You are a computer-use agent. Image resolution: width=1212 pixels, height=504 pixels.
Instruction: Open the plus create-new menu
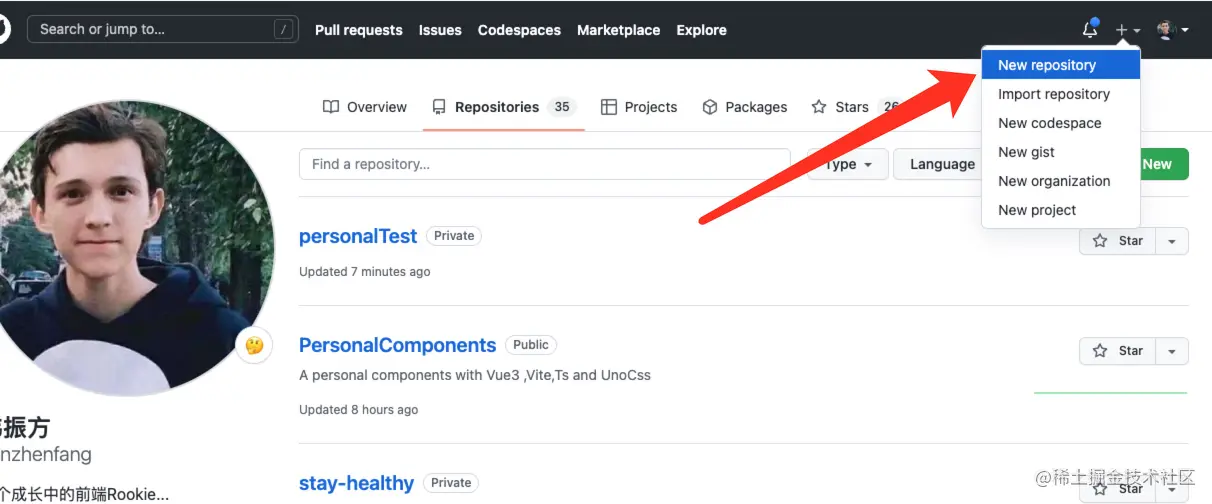[x=1127, y=30]
